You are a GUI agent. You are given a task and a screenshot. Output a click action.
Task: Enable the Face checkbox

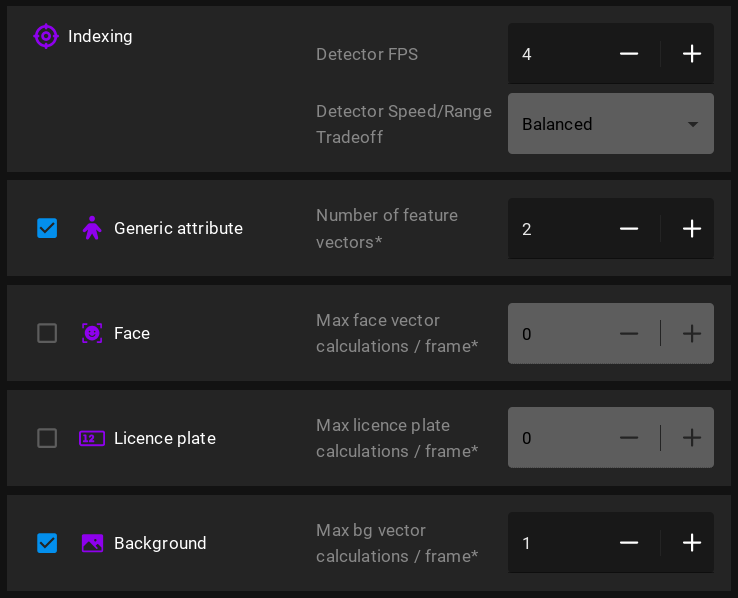(x=47, y=333)
